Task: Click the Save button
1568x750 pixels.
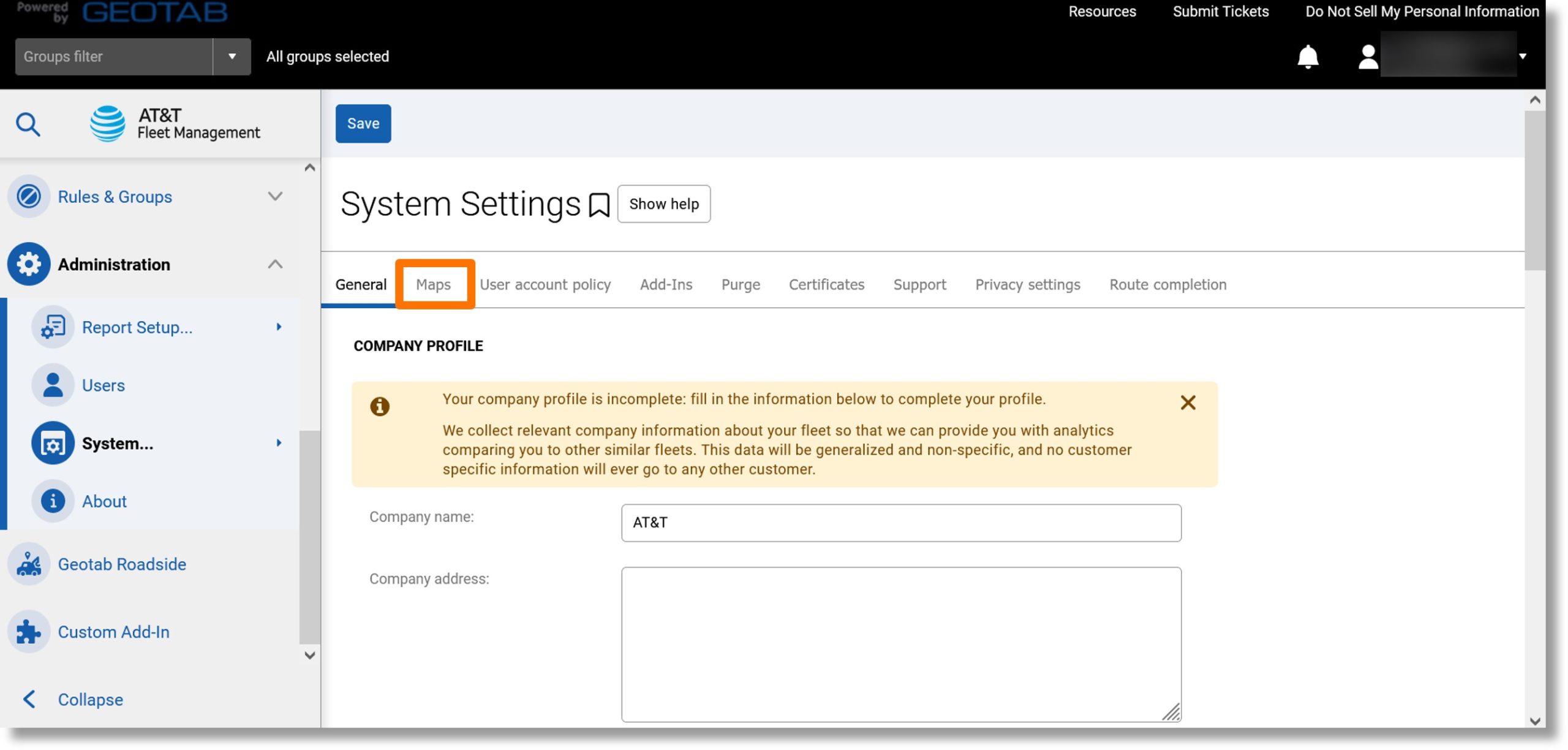Action: 363,123
